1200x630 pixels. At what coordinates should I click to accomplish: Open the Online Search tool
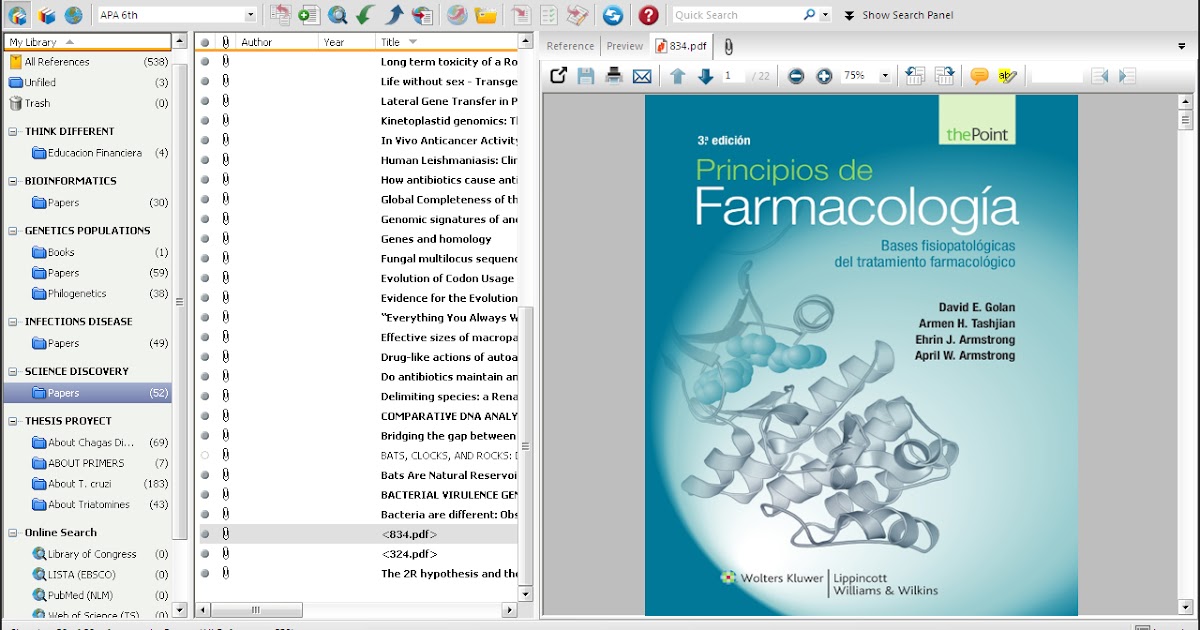tap(338, 15)
